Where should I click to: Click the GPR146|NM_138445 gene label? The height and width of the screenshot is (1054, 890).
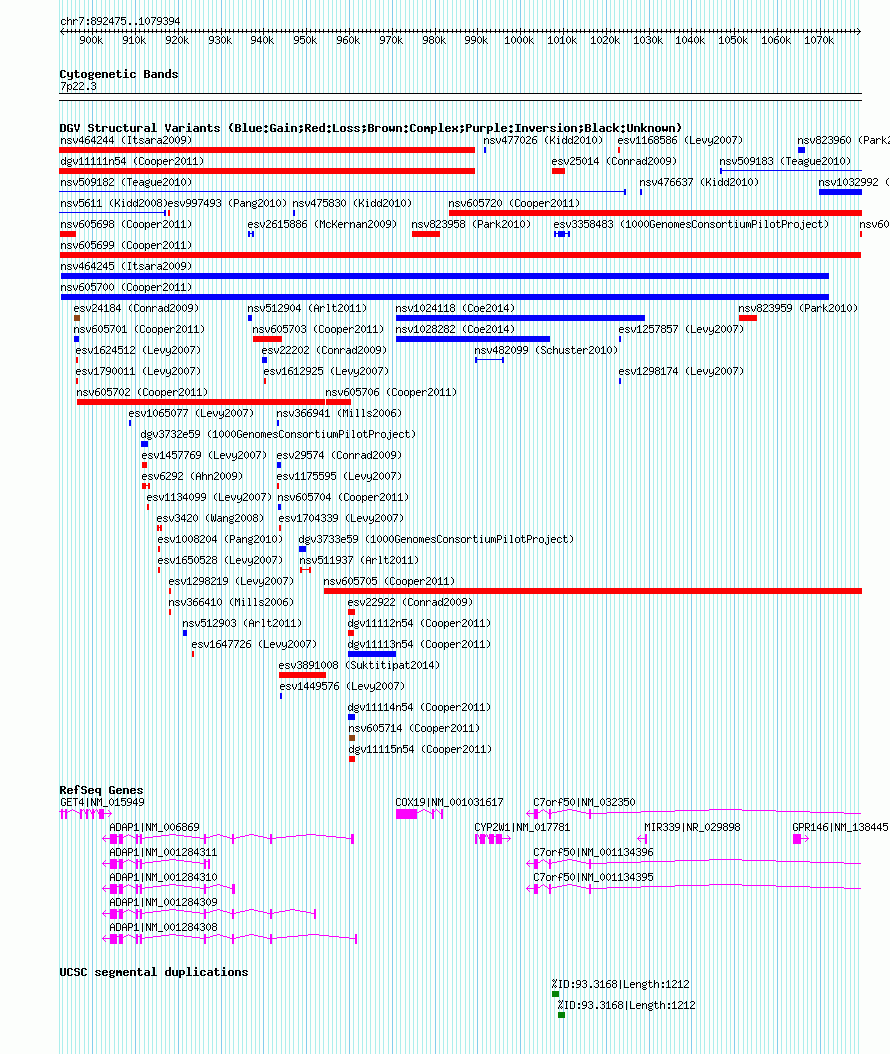[x=840, y=827]
